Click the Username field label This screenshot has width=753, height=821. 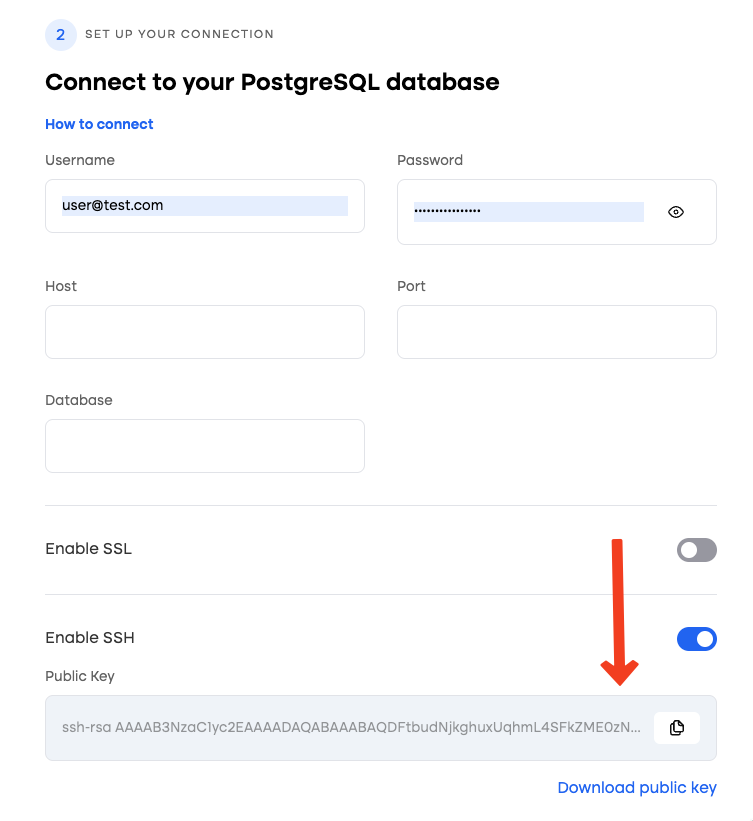pos(80,160)
